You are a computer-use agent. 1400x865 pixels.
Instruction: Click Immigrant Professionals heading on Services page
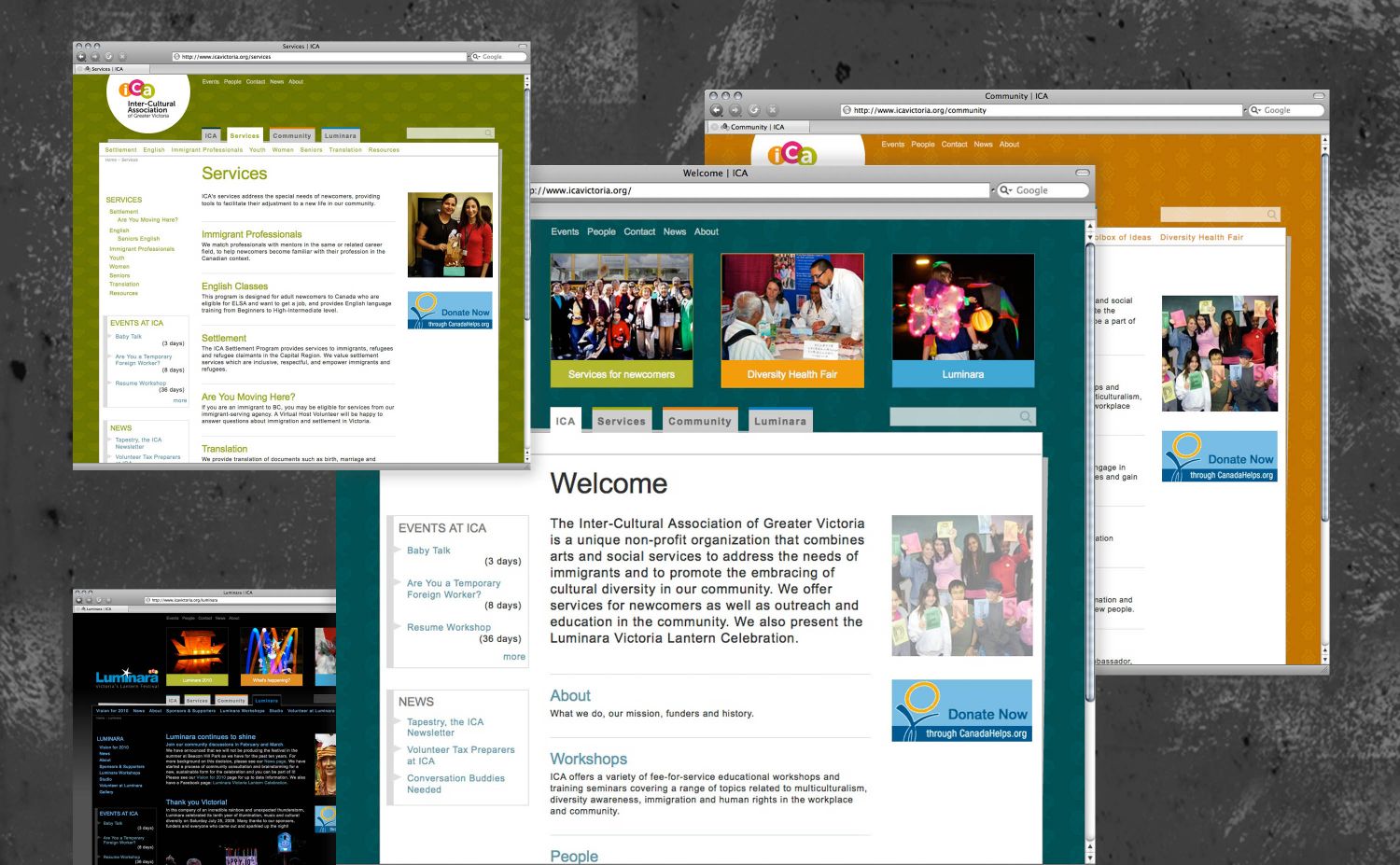[251, 234]
